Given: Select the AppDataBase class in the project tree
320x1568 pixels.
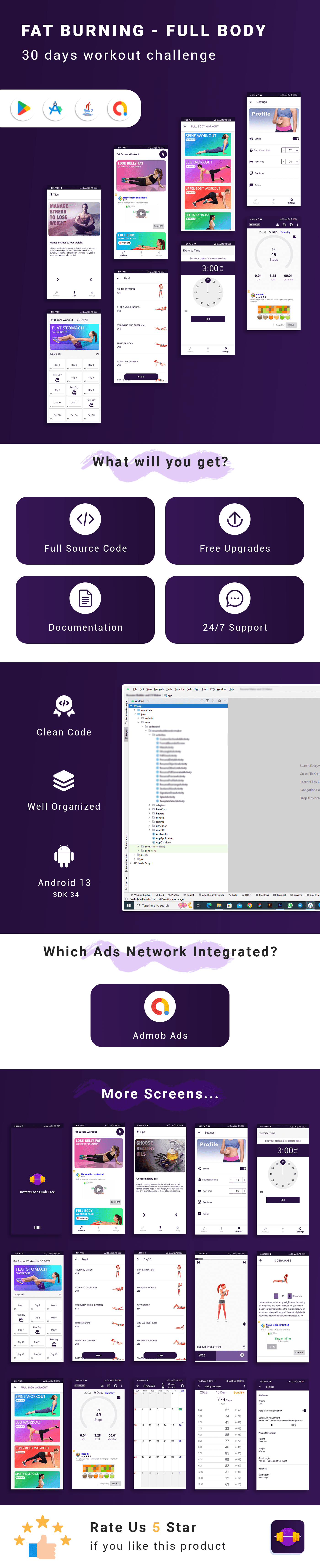Looking at the screenshot, I should (x=162, y=842).
